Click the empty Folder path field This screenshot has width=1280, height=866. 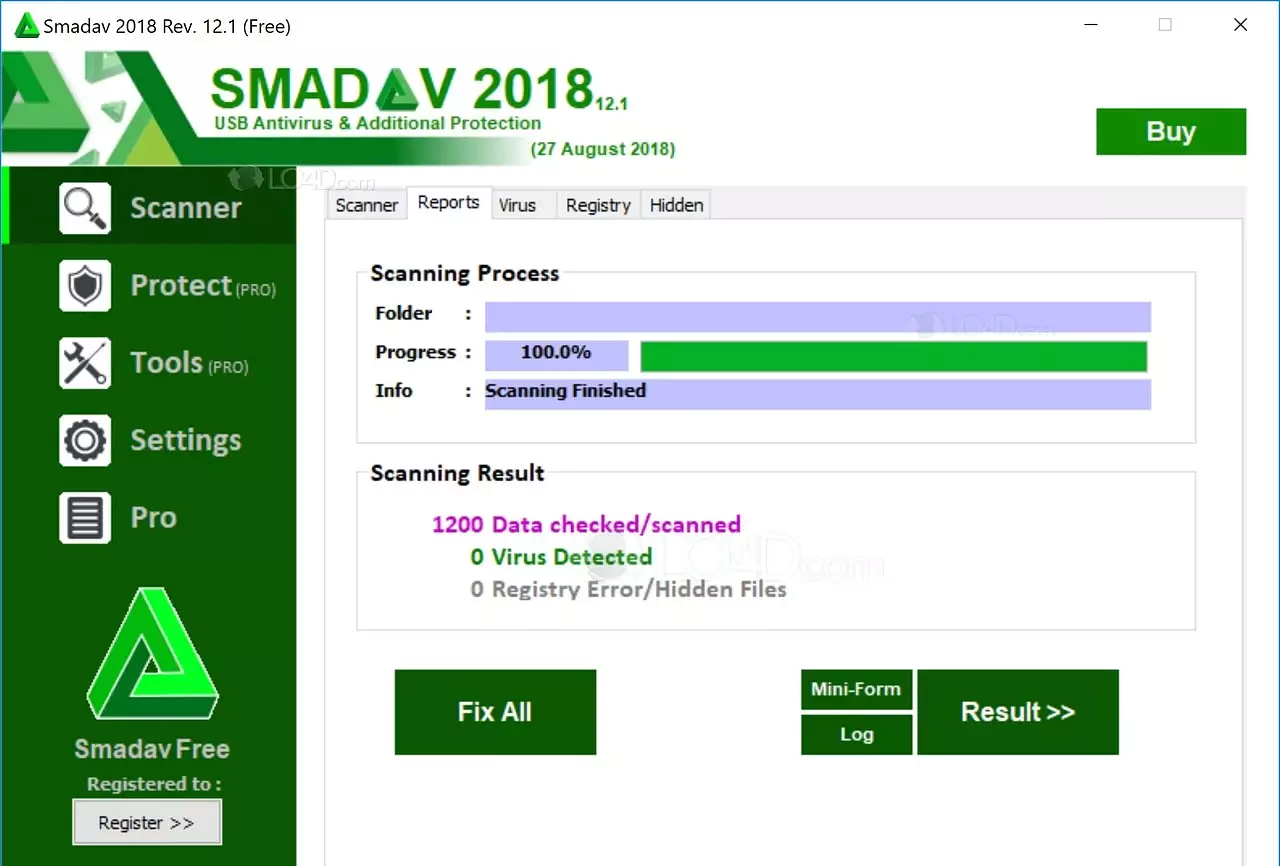click(818, 317)
